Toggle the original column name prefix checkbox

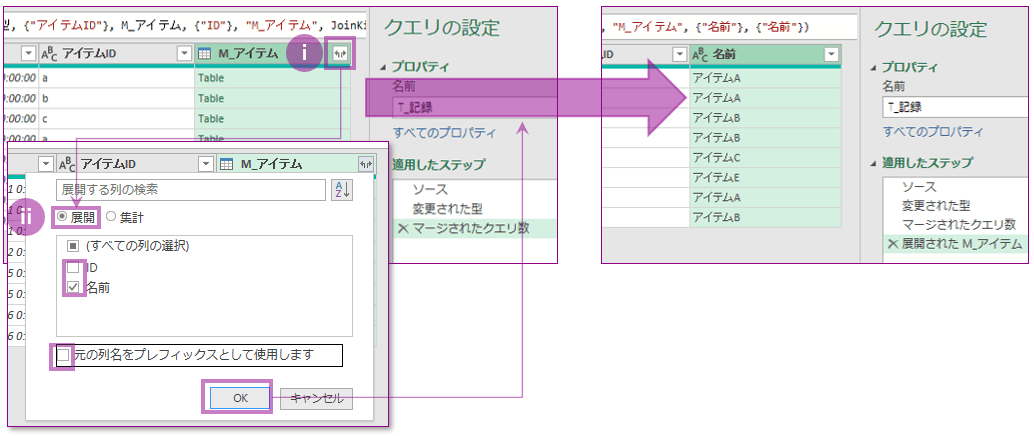64,355
